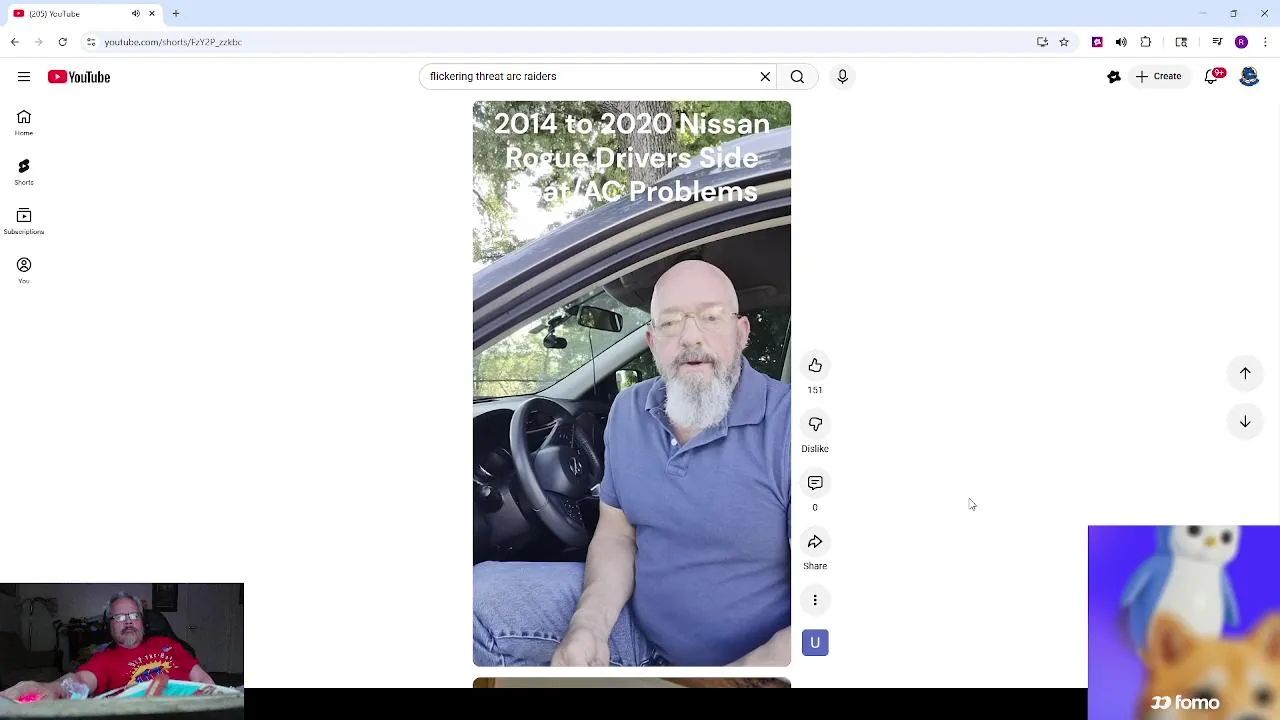The width and height of the screenshot is (1280, 720).
Task: Submit search with magnifier button
Action: [797, 76]
